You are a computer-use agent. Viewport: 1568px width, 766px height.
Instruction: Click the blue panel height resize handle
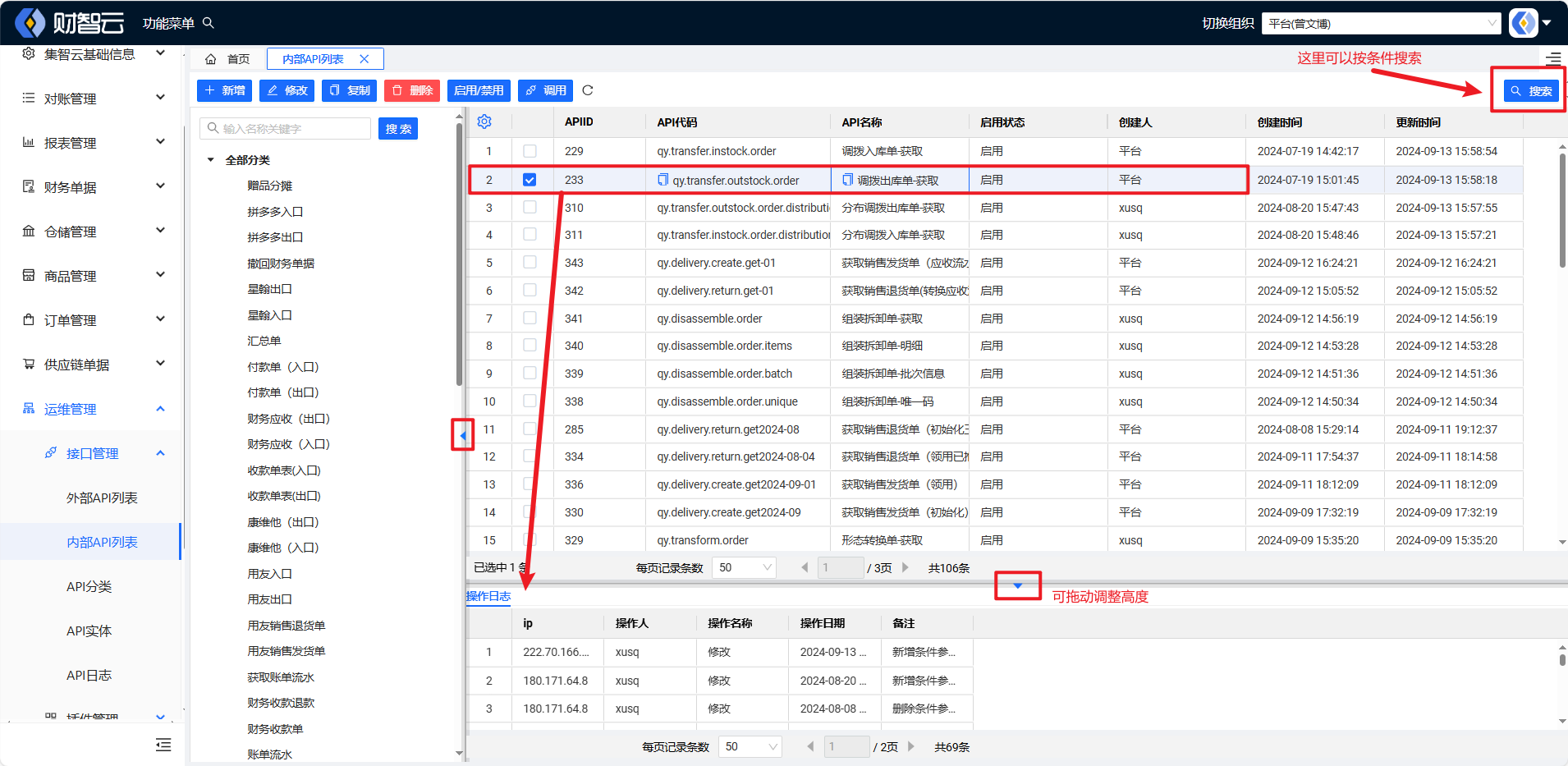(x=1017, y=585)
